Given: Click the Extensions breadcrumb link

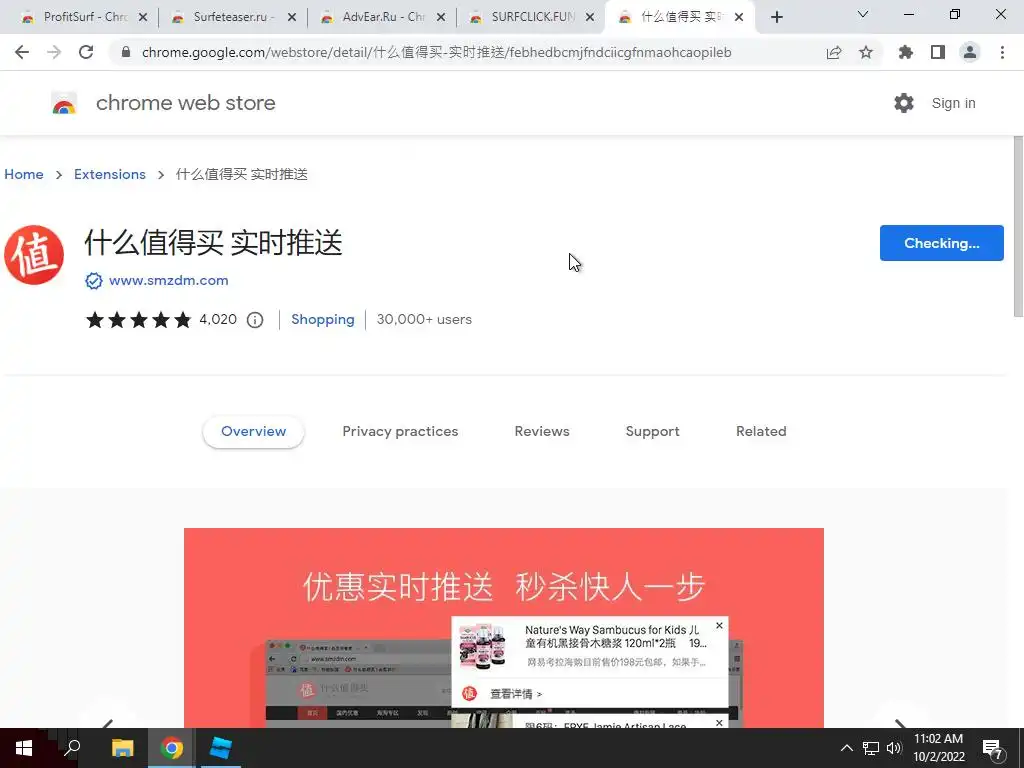Looking at the screenshot, I should (110, 174).
